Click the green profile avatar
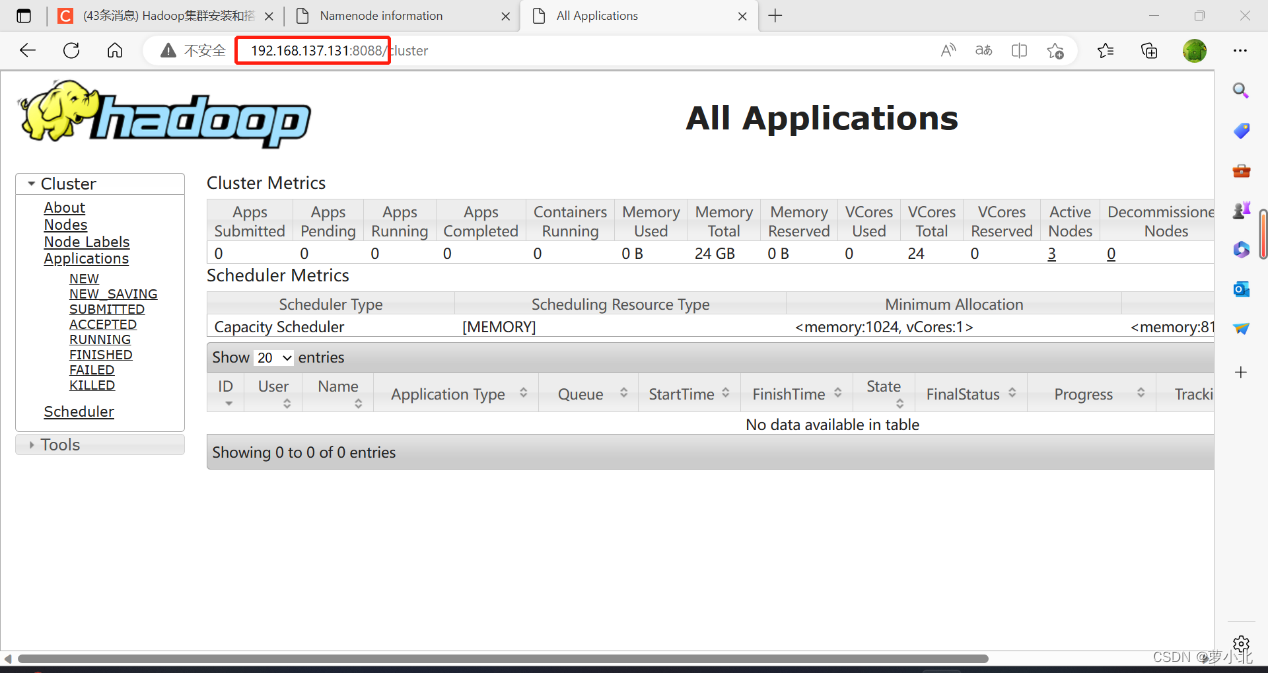Image resolution: width=1268 pixels, height=673 pixels. pyautogui.click(x=1195, y=50)
